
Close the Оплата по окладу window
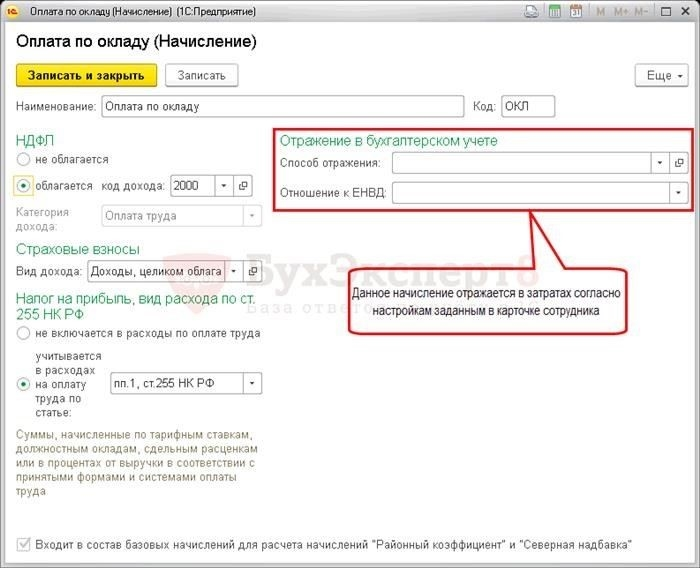click(x=685, y=12)
